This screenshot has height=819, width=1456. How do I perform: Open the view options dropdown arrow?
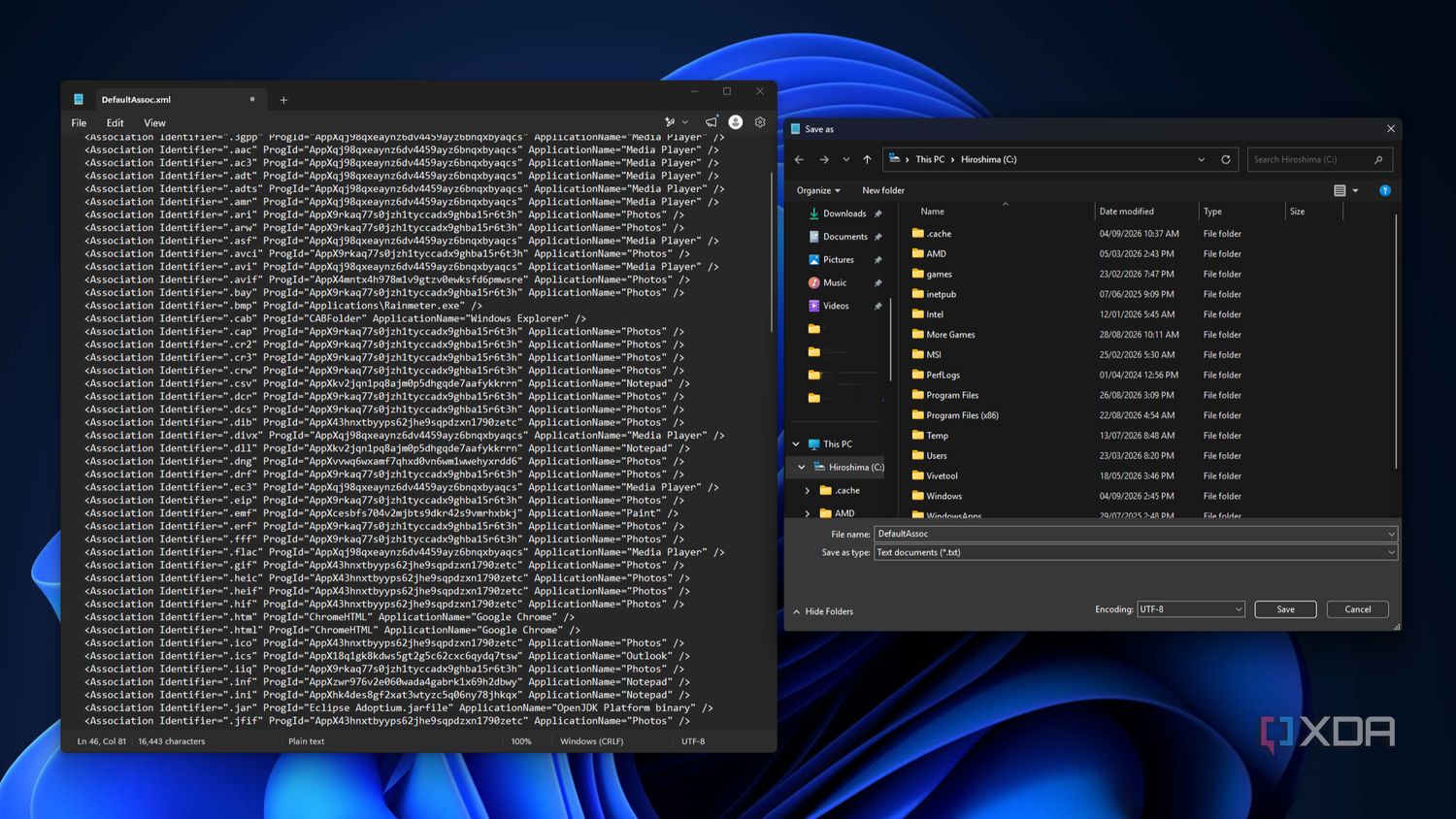[x=1356, y=190]
